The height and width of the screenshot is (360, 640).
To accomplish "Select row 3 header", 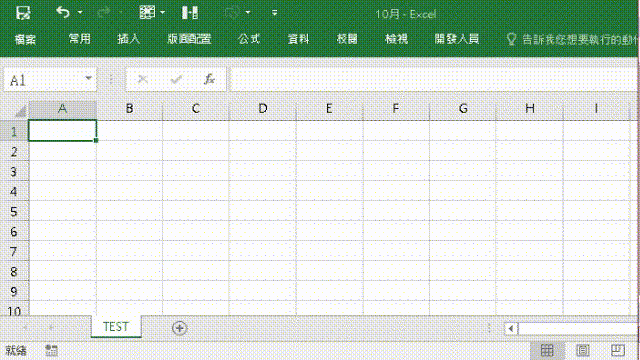I will point(14,171).
